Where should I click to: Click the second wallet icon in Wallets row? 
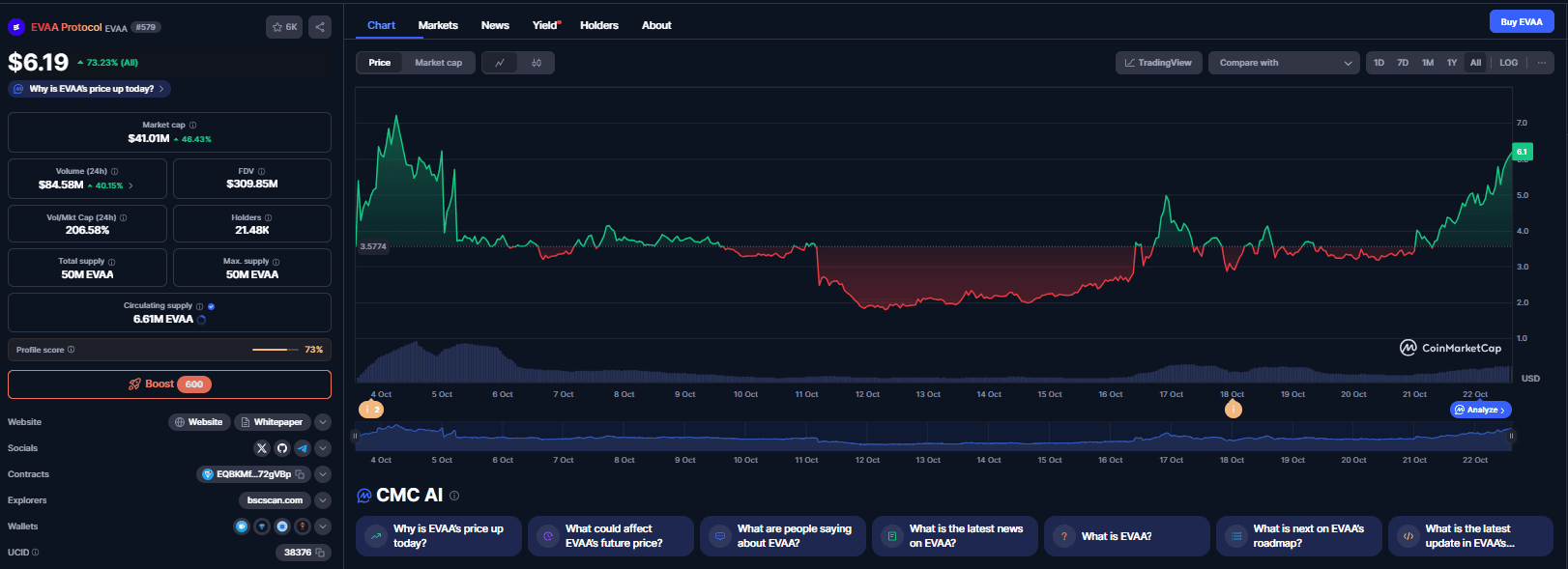tap(262, 526)
